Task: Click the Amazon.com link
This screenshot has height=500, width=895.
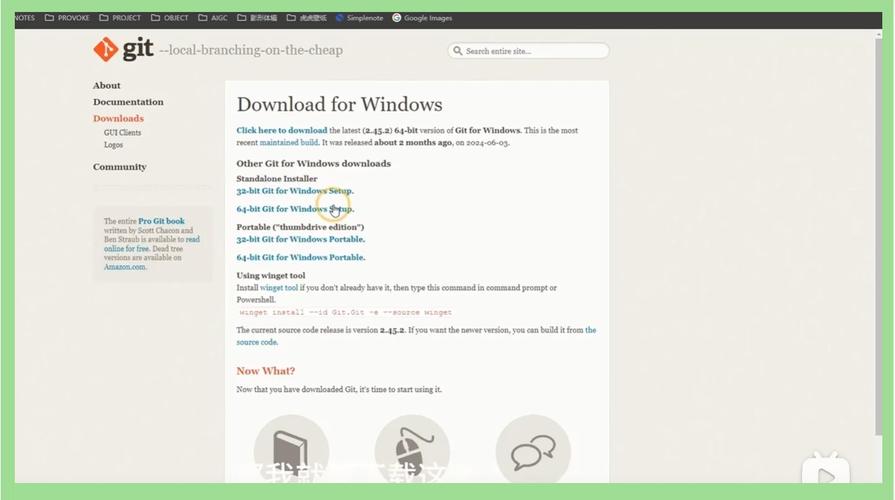Action: coord(124,267)
